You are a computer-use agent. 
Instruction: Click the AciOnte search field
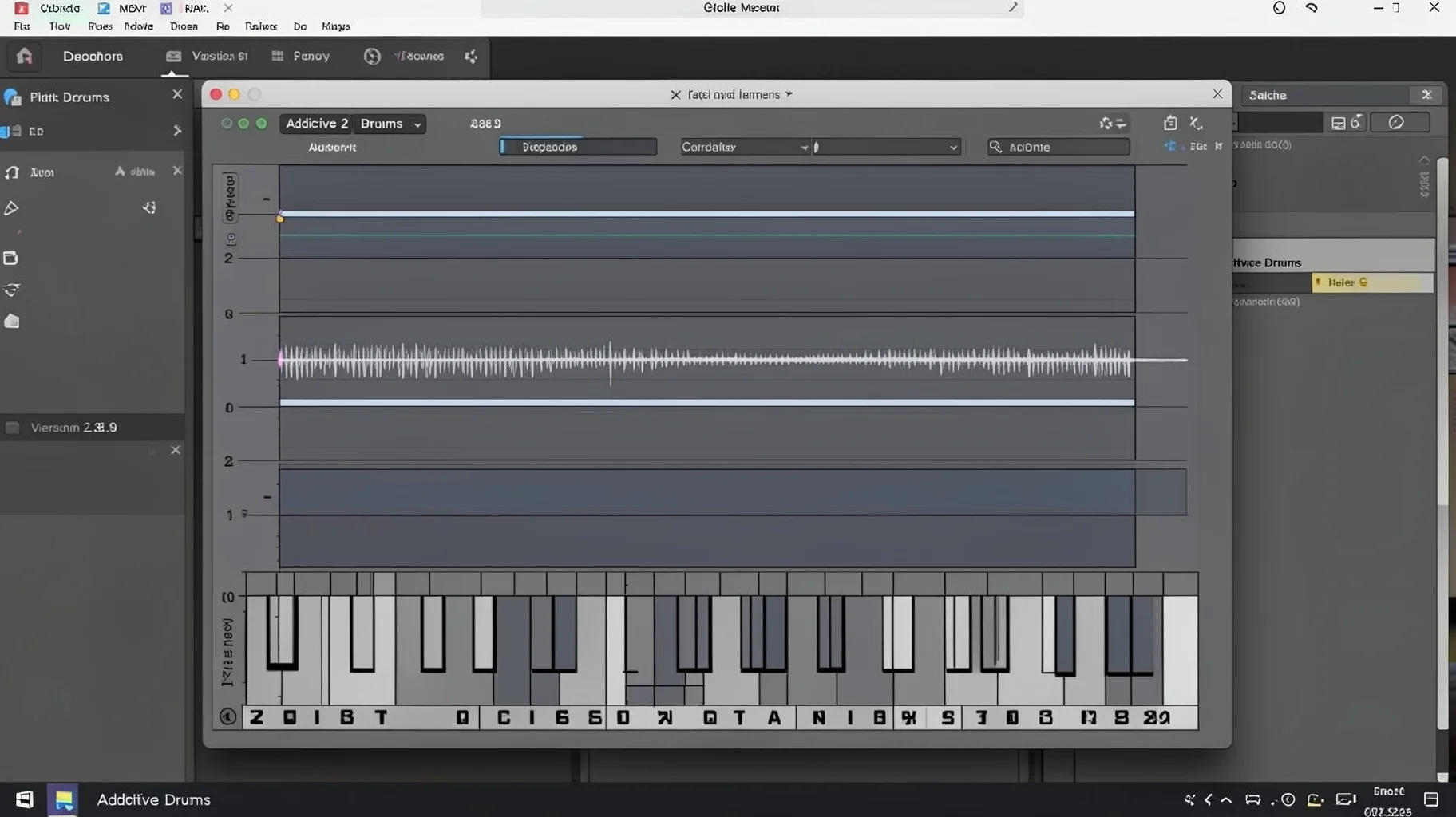click(x=1058, y=147)
